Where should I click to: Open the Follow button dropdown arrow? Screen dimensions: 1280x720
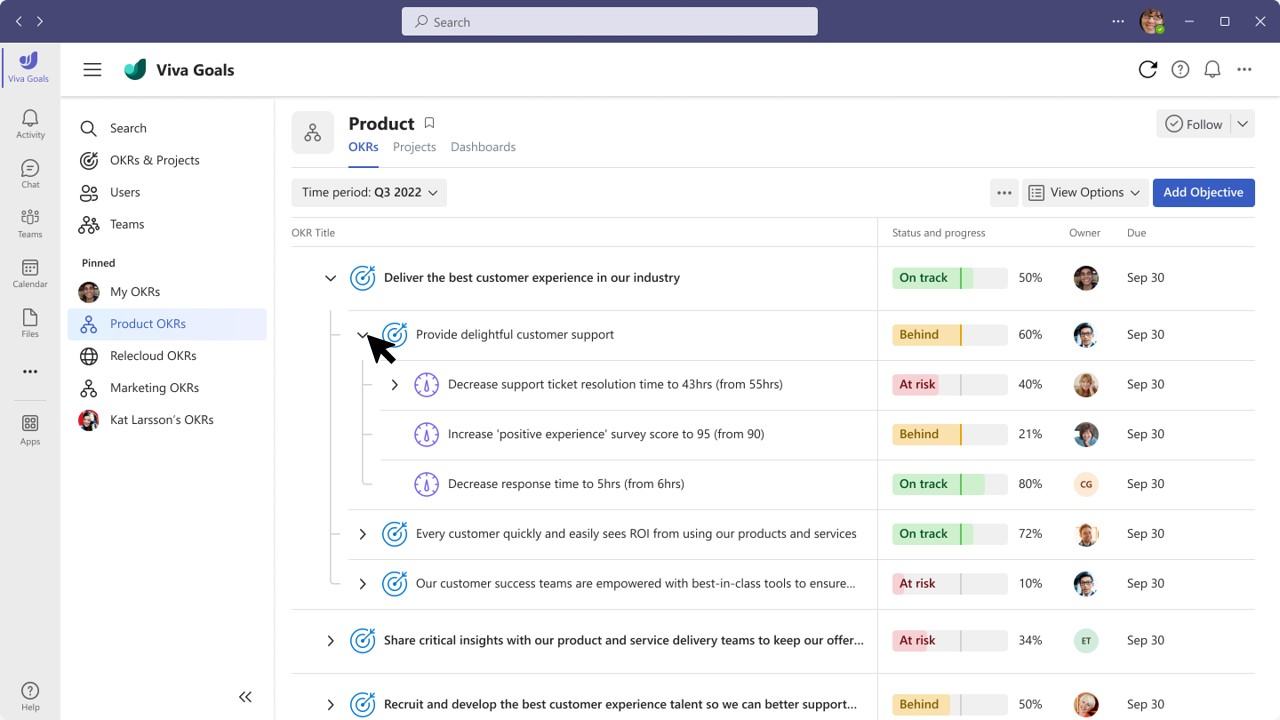click(x=1242, y=124)
